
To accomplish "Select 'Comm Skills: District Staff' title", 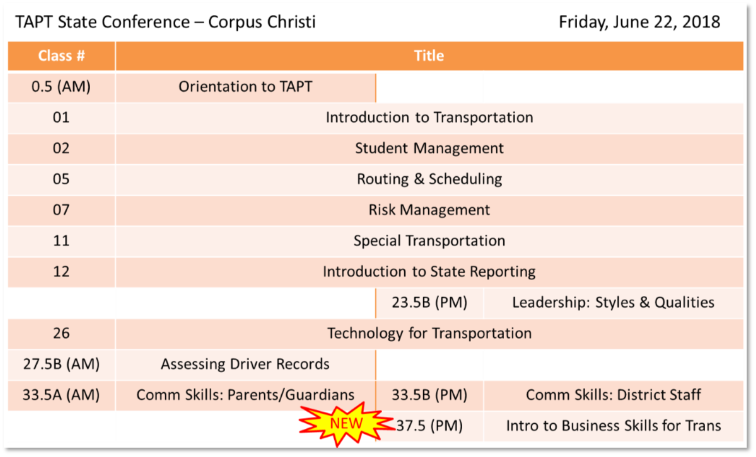I will click(613, 396).
